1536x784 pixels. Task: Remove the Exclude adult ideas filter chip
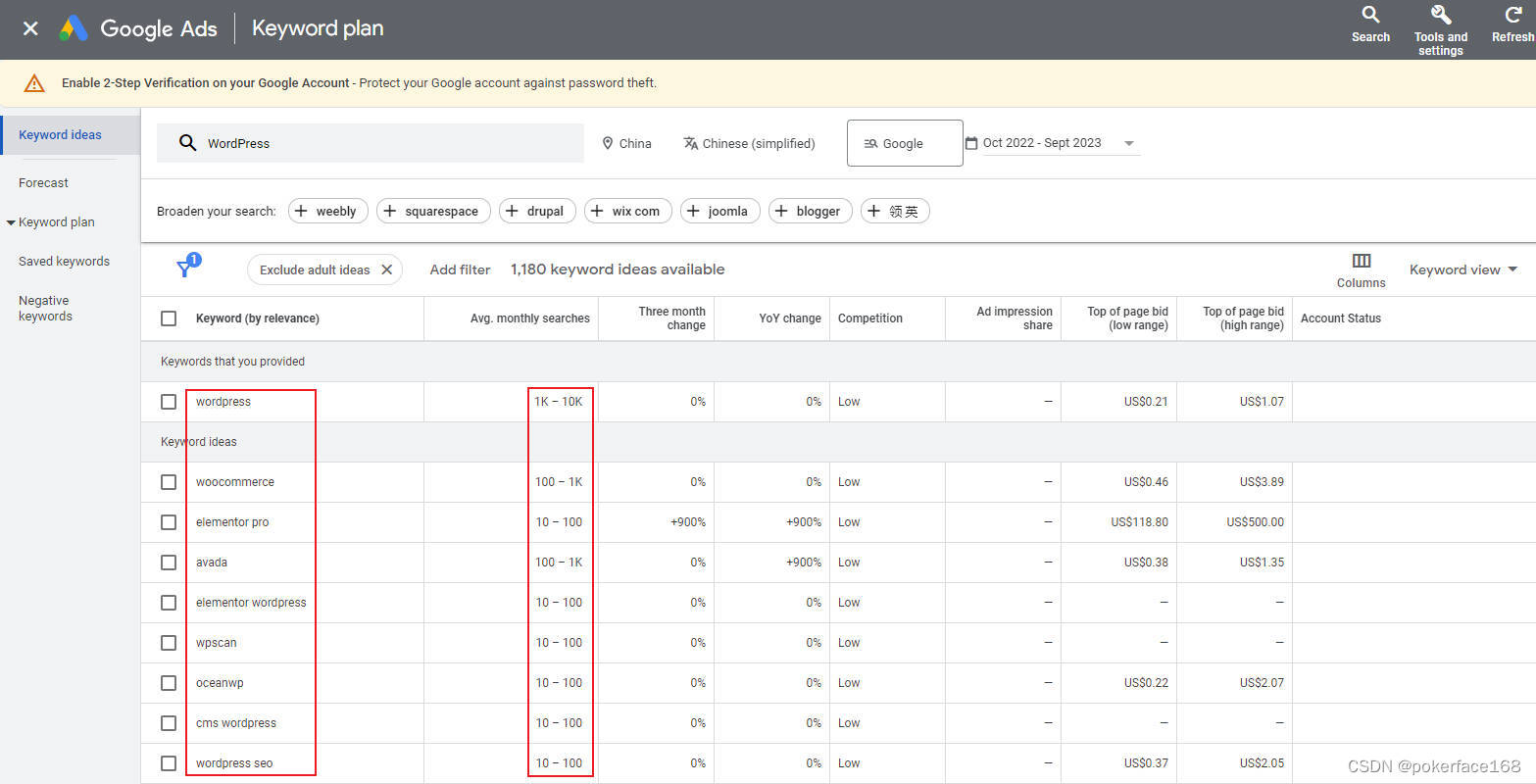tap(387, 269)
